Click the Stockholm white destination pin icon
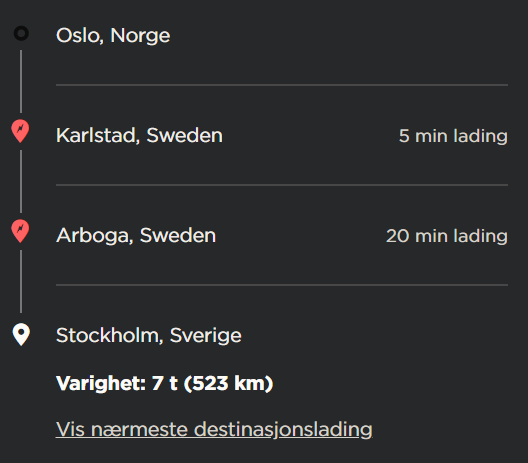This screenshot has height=463, width=528. [21, 334]
